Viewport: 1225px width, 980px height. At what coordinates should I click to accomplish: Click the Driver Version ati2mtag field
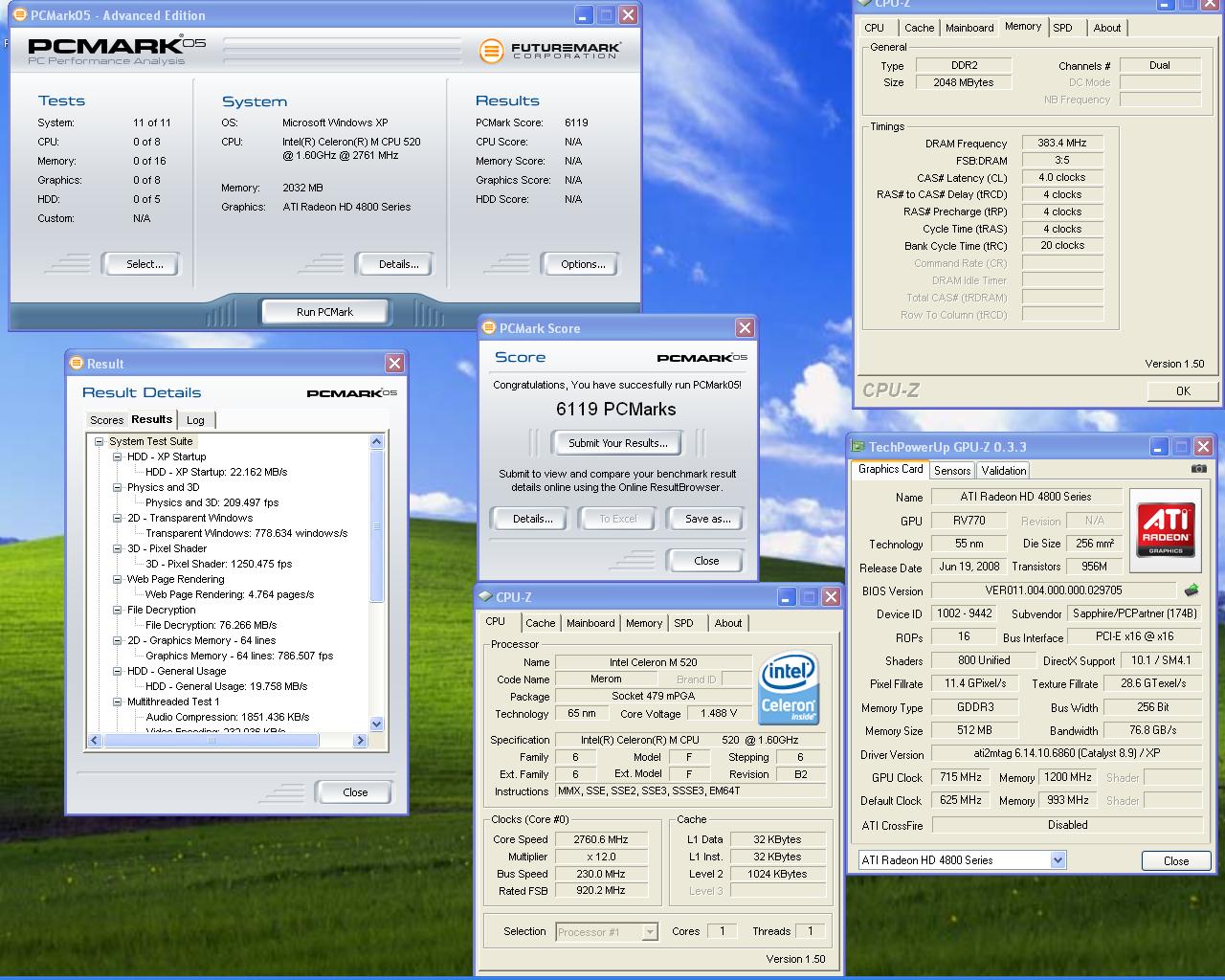(1067, 753)
